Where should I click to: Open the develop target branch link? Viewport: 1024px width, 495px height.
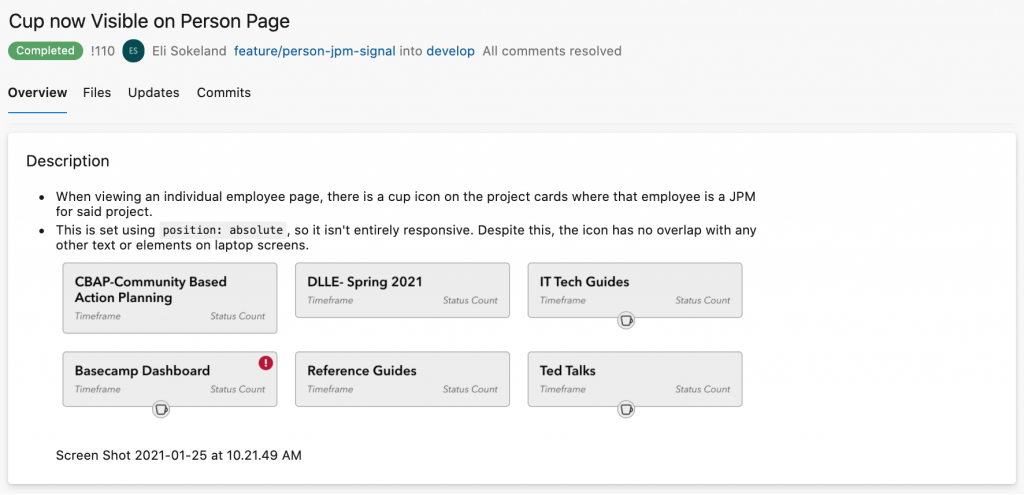450,51
